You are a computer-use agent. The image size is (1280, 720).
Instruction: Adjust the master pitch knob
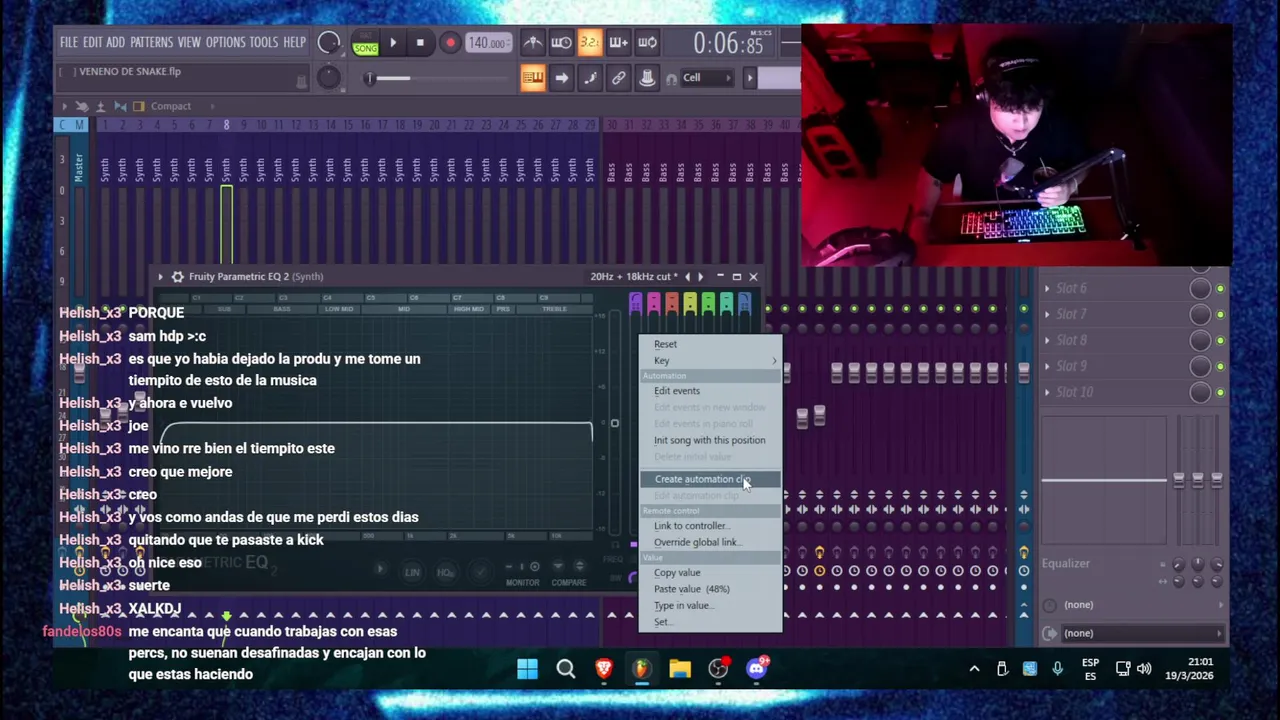pos(328,78)
